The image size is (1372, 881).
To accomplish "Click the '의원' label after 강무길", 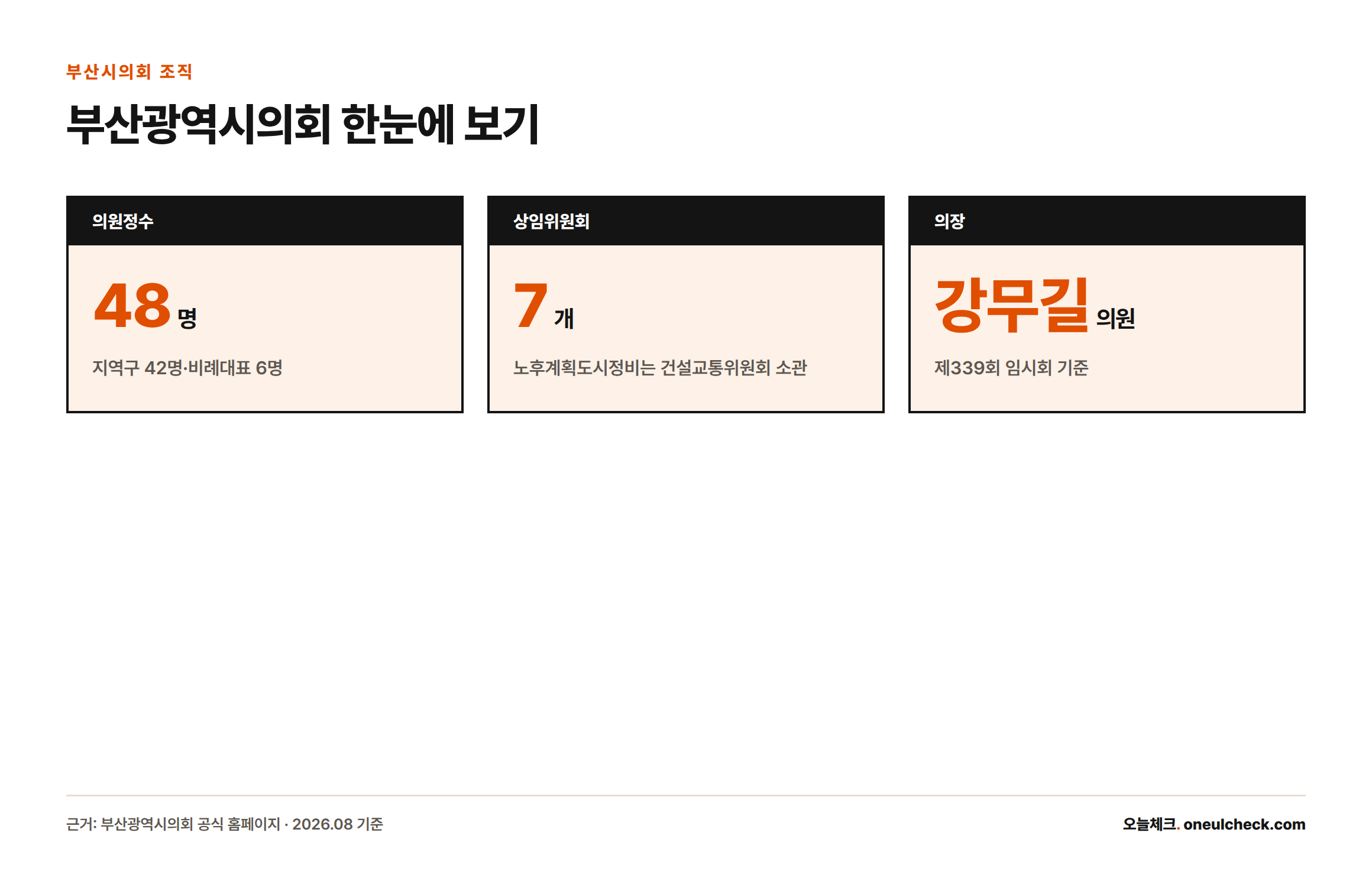I will click(1115, 318).
